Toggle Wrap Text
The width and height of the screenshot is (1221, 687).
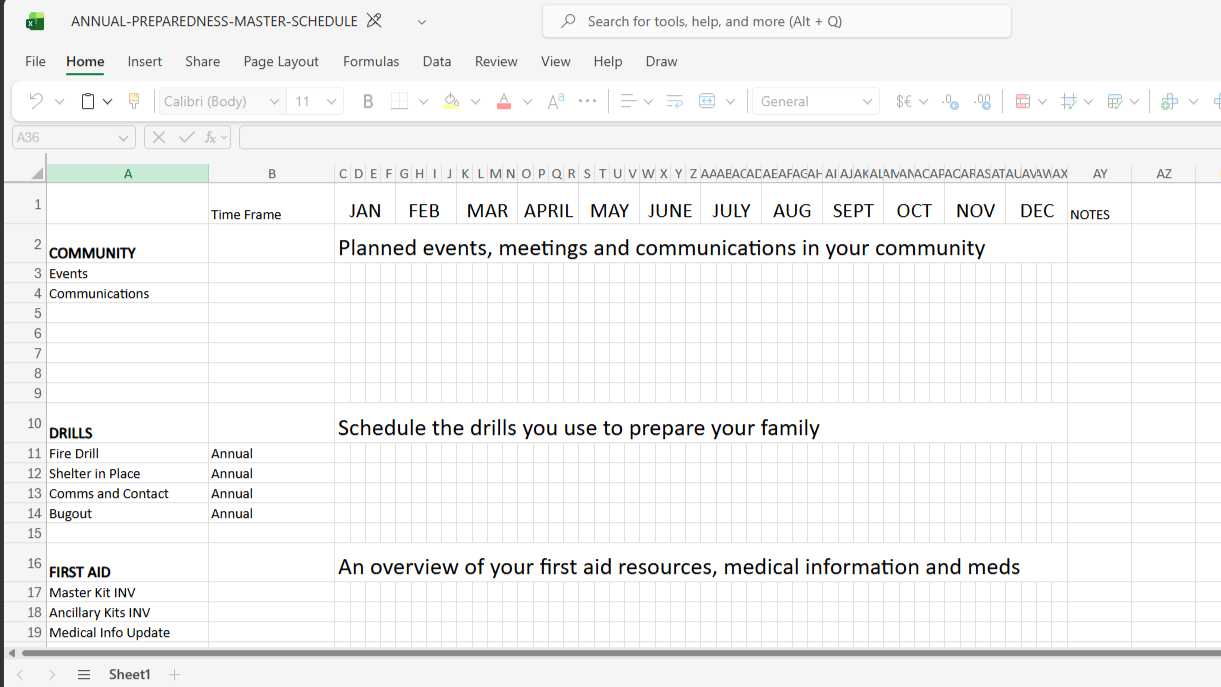(674, 101)
